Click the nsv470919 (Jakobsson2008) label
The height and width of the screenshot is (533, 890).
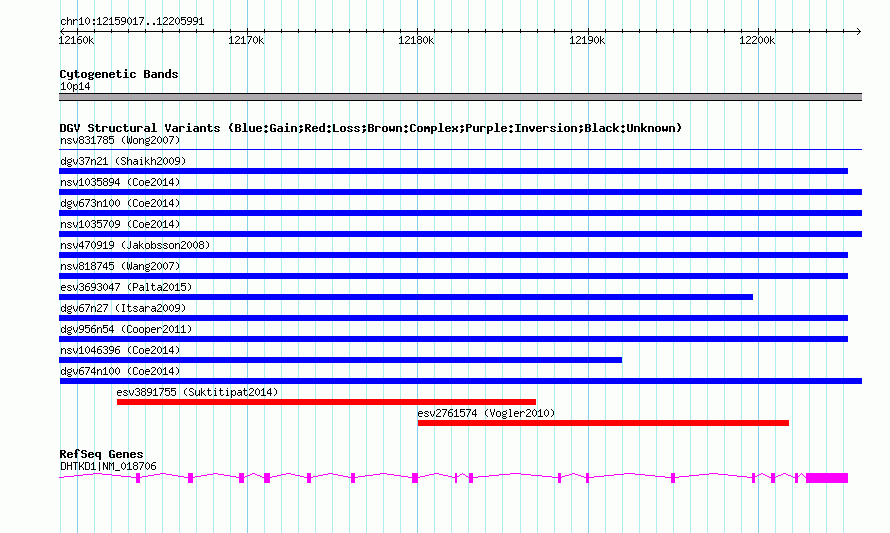click(135, 245)
